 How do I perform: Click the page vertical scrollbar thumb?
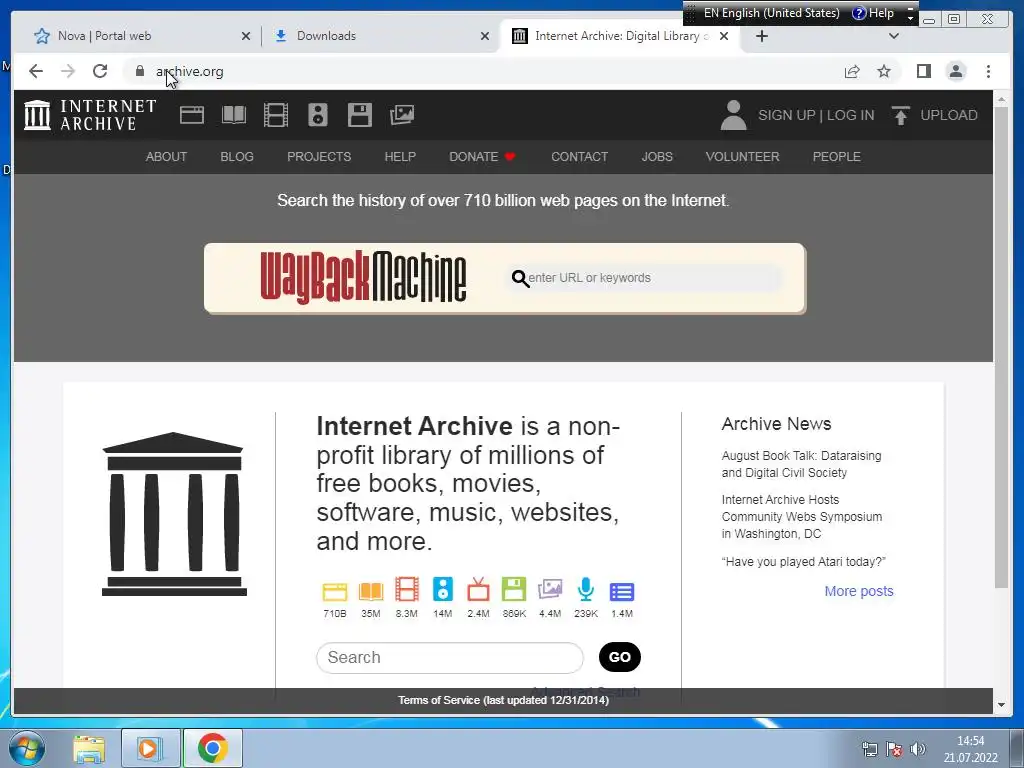tap(1001, 349)
